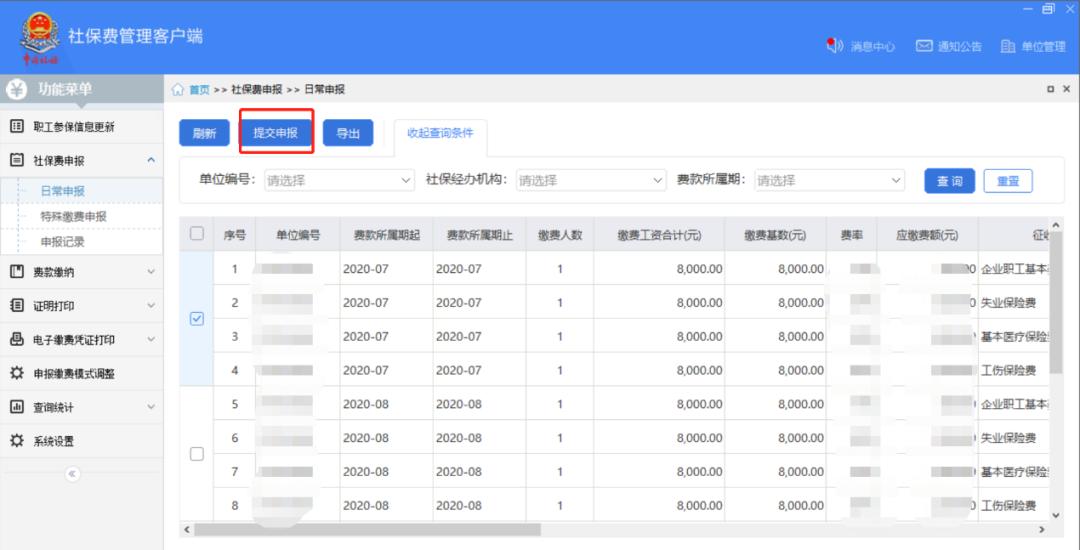Check the 2020-08 group checkbox
This screenshot has height=550, width=1080.
tap(197, 454)
